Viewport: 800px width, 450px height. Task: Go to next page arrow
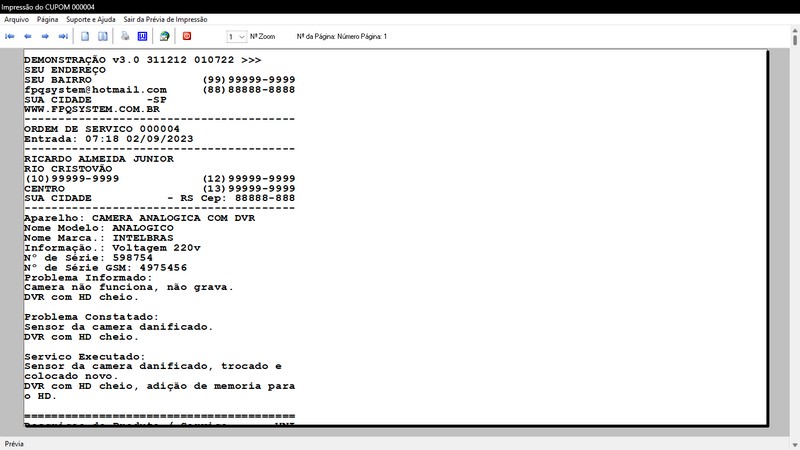pos(45,36)
